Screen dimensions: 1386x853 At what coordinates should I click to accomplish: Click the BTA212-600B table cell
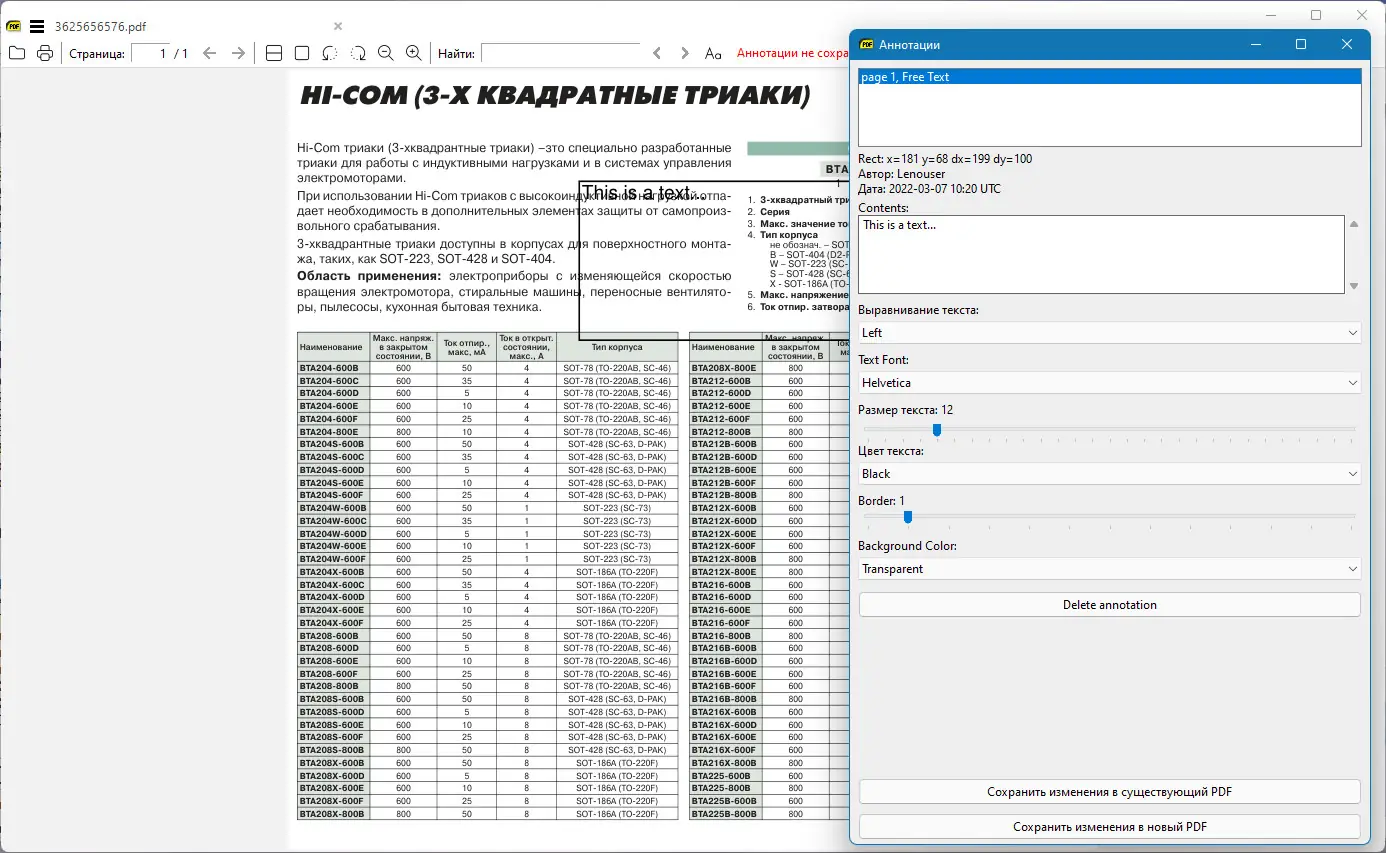[x=725, y=381]
